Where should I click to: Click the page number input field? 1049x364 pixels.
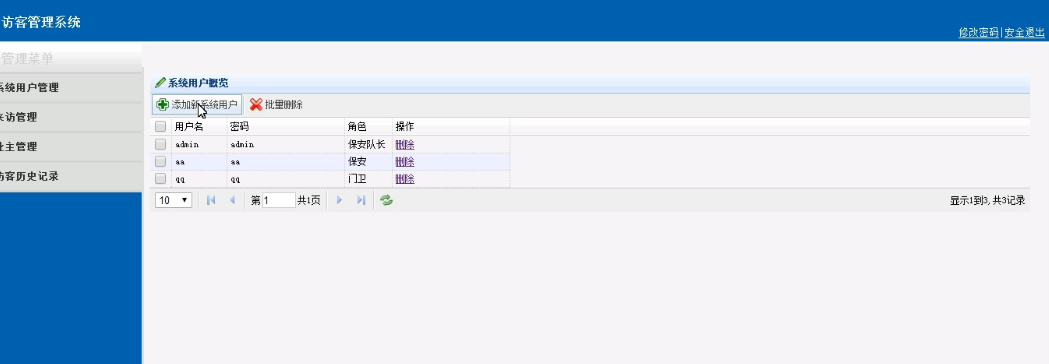(x=279, y=200)
